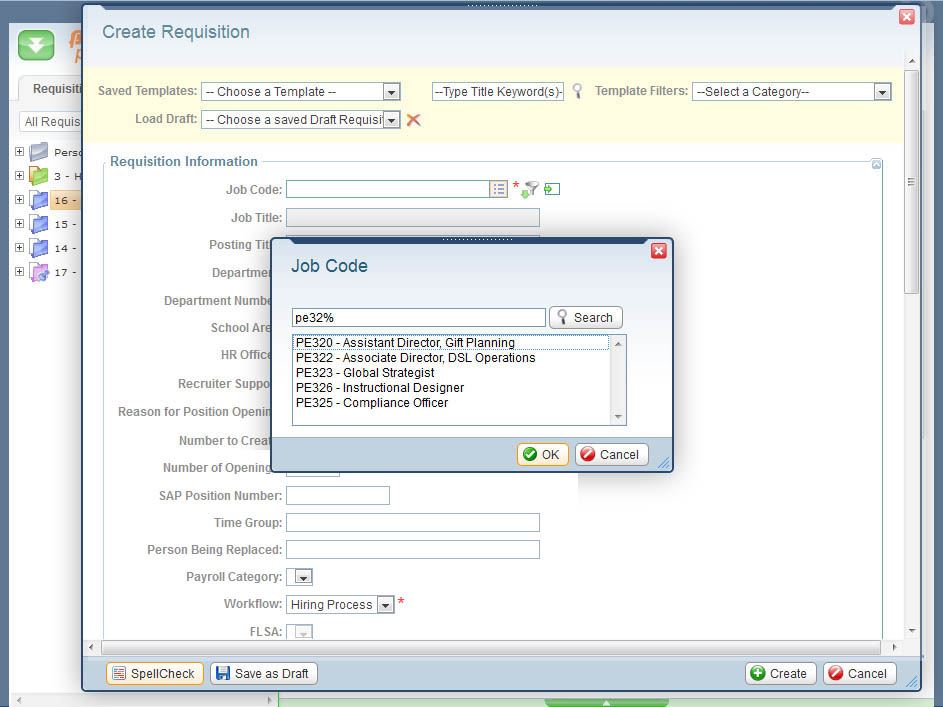Expand the Workflow Hiring Process dropdown
Viewport: 943px width, 707px height.
(x=385, y=605)
